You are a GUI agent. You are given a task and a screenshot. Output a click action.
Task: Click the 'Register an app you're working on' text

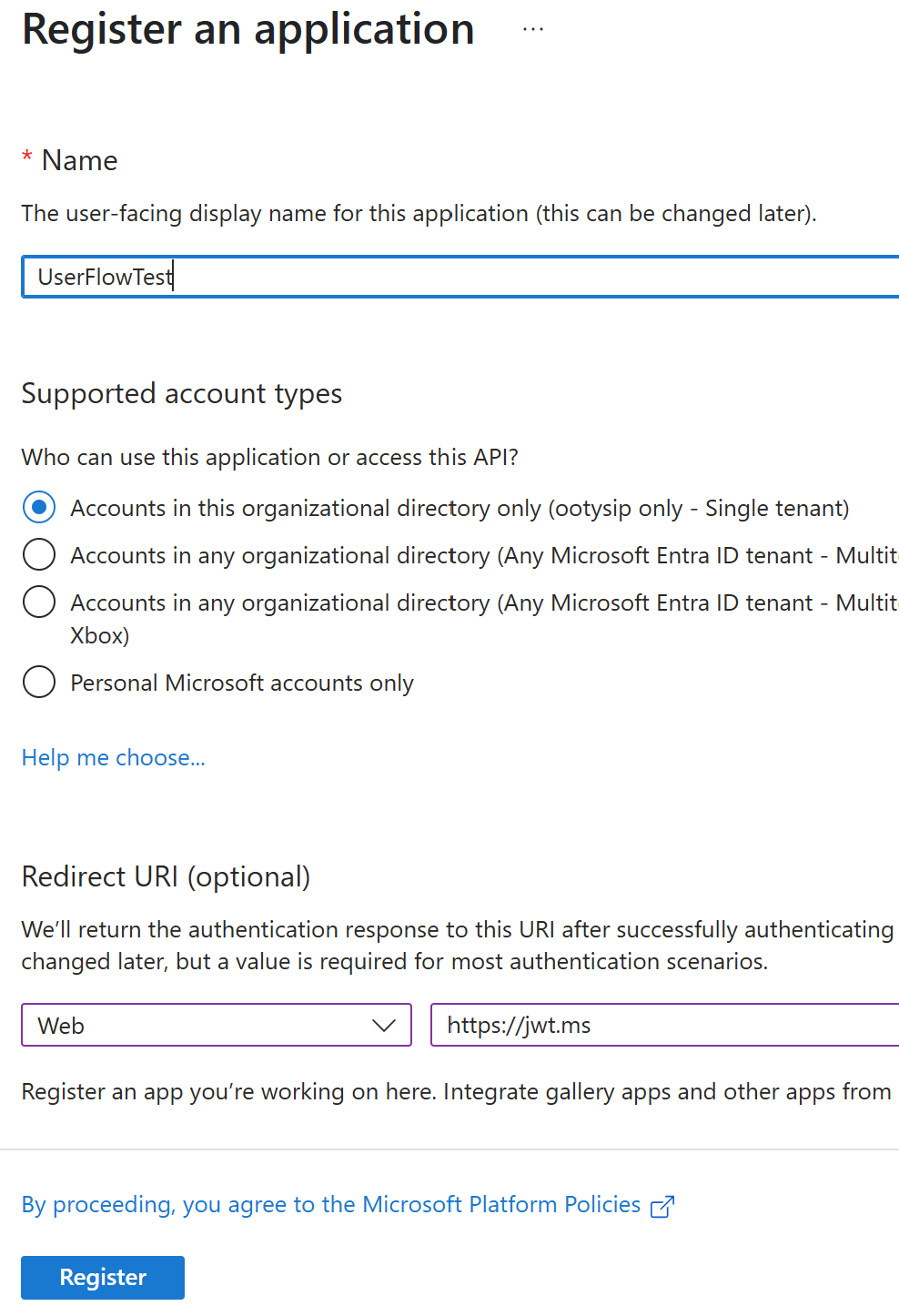tap(457, 1091)
